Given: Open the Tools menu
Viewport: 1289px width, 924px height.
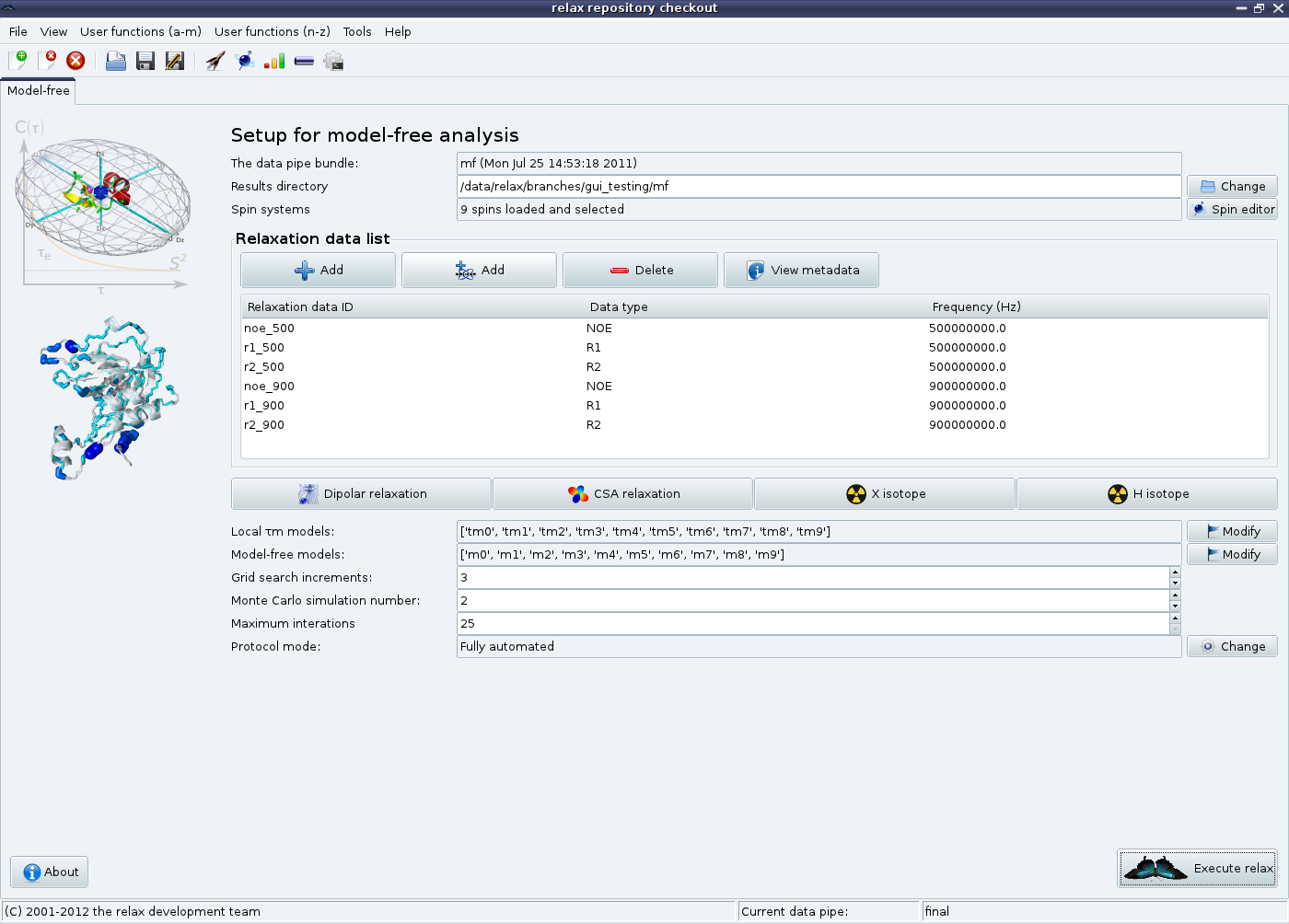Looking at the screenshot, I should coord(357,31).
